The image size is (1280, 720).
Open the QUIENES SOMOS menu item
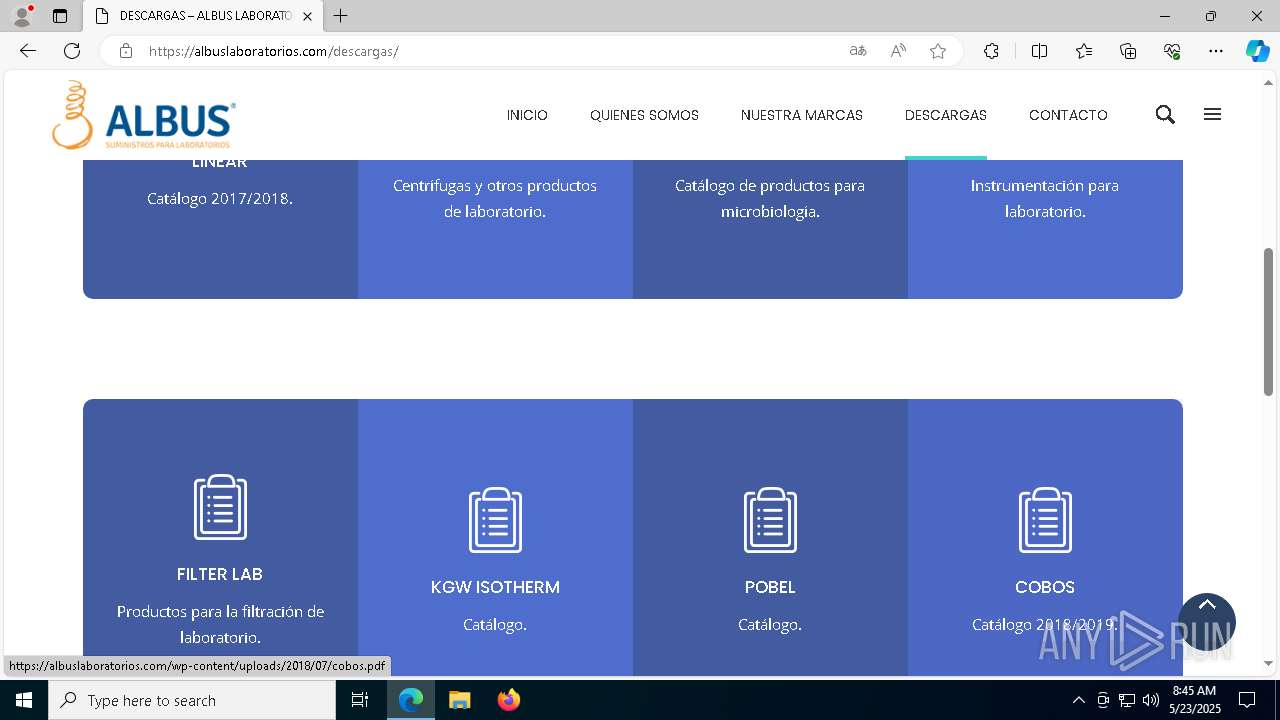tap(644, 115)
